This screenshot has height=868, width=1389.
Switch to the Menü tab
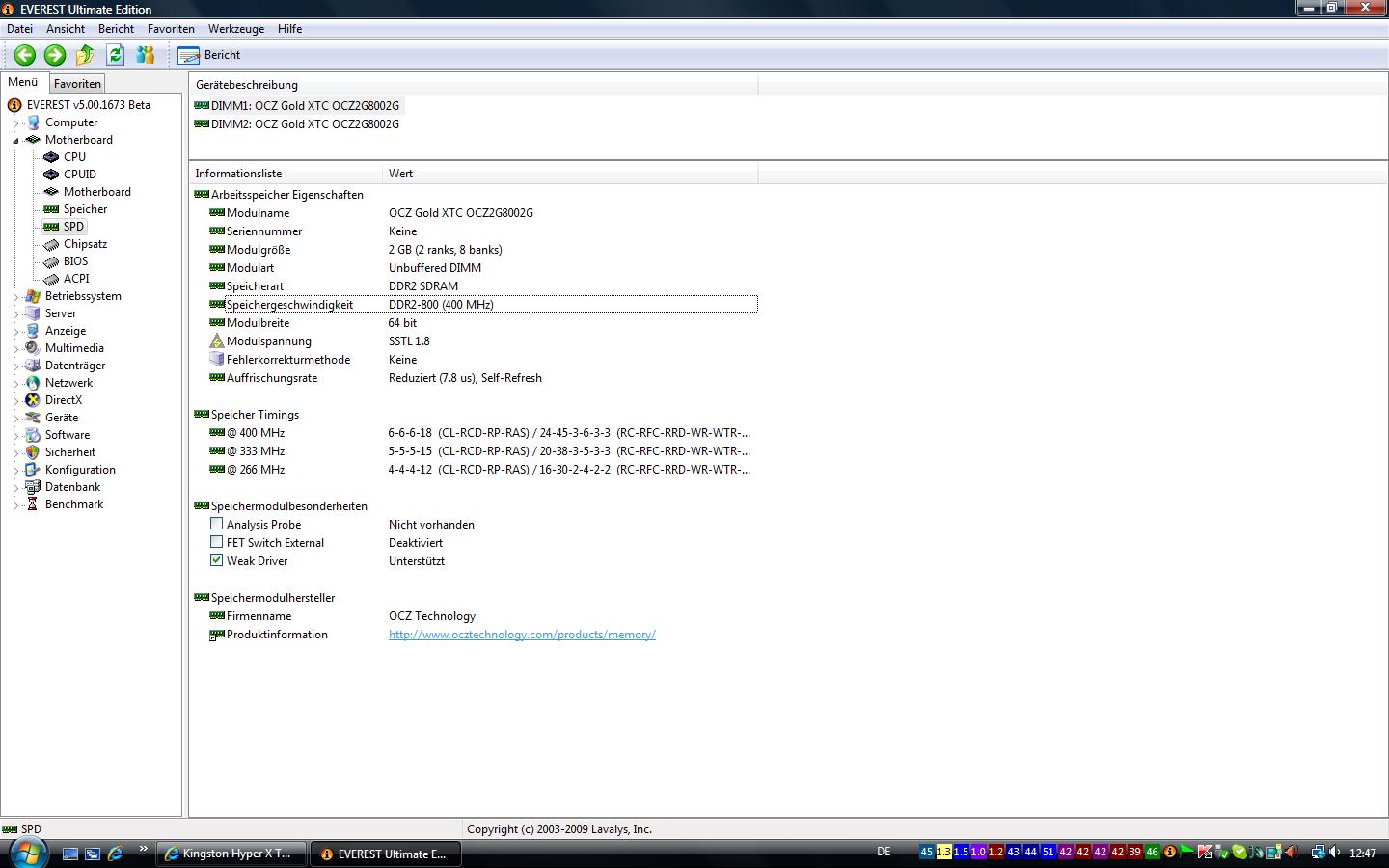(x=23, y=83)
